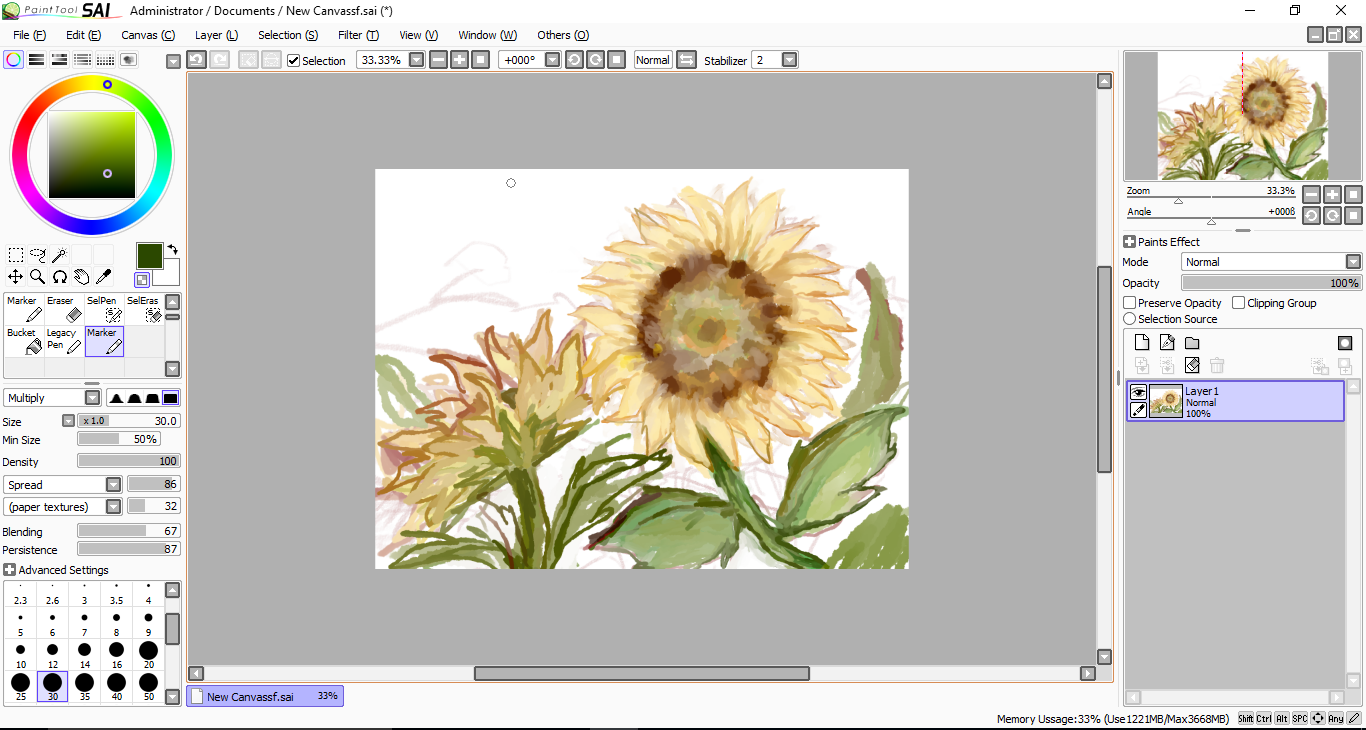Swap foreground and background colors

pos(172,250)
